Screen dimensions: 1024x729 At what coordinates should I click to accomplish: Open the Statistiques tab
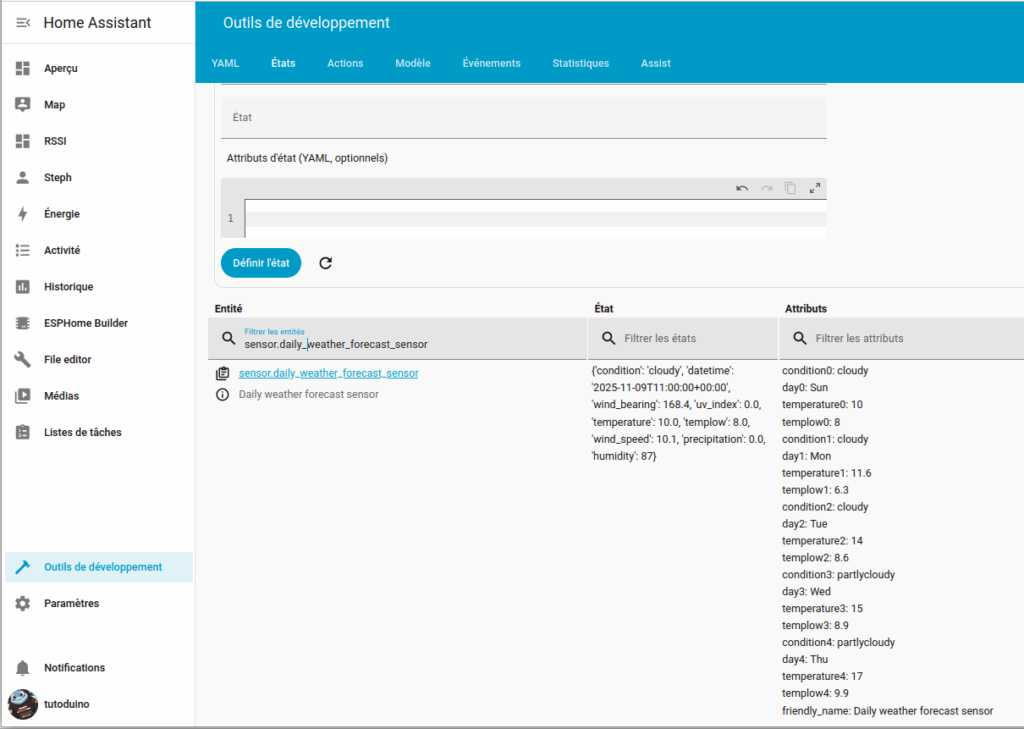pos(580,63)
